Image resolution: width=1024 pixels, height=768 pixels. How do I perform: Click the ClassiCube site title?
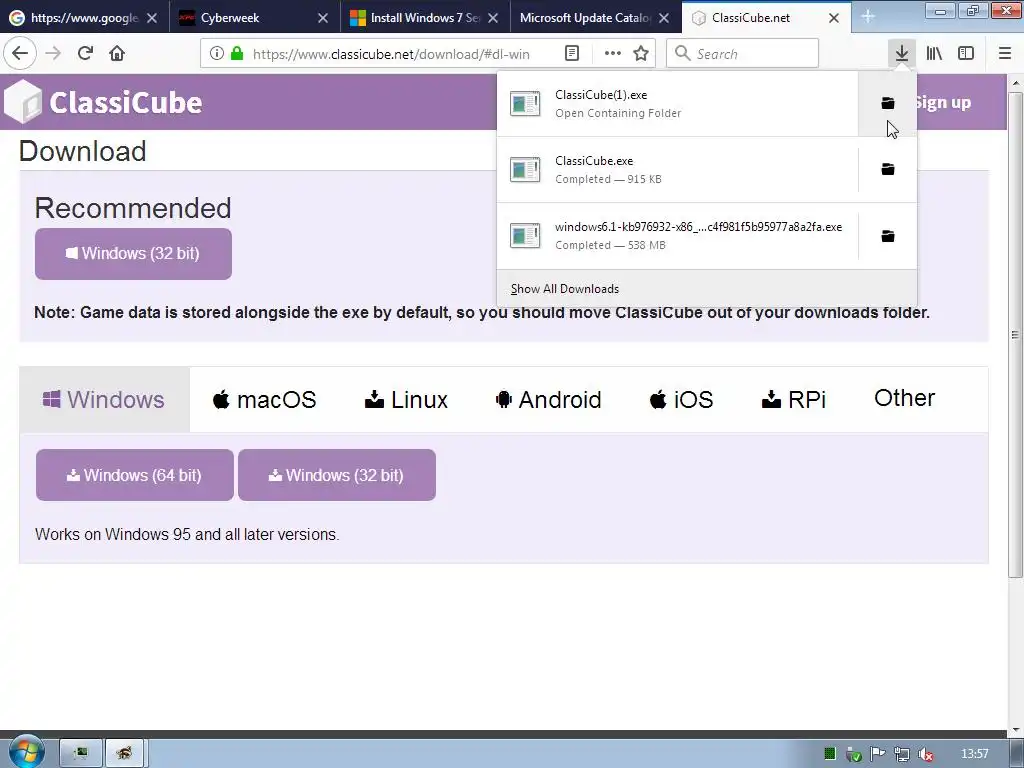pyautogui.click(x=125, y=103)
